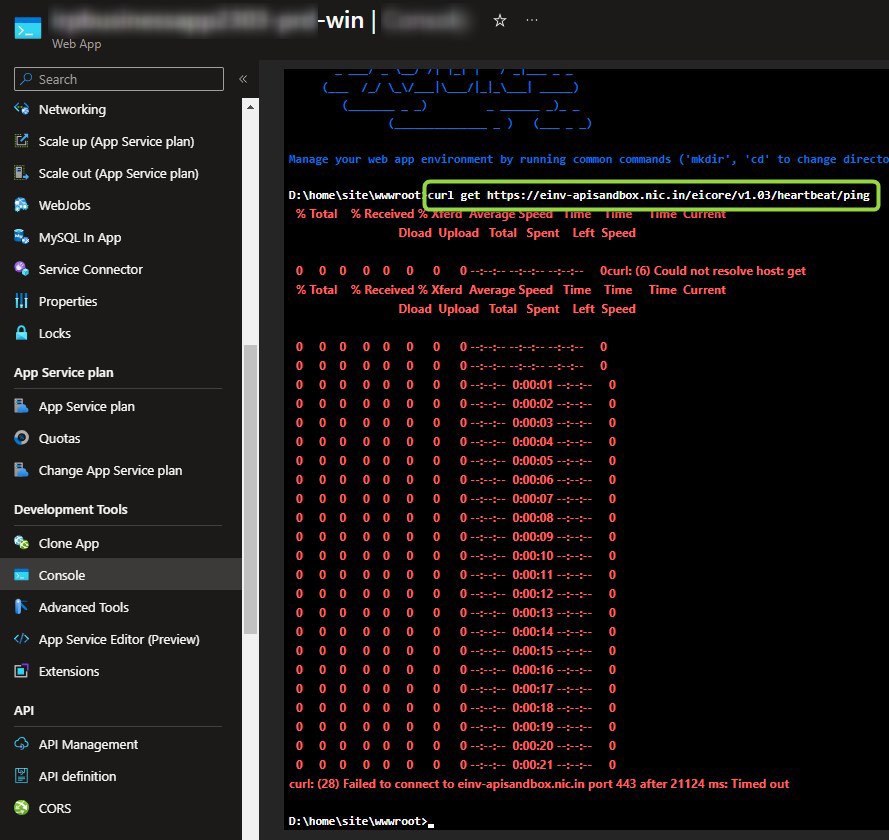The image size is (889, 840).
Task: Open the Advanced Tools icon
Action: tap(20, 607)
